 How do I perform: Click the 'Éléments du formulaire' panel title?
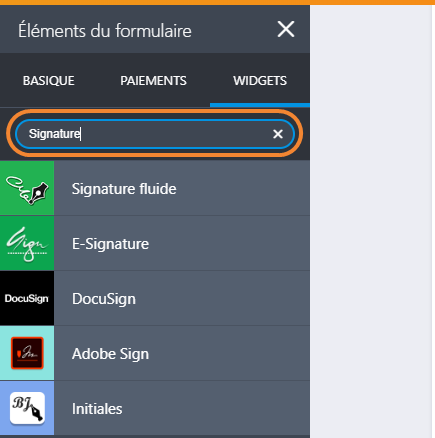point(105,31)
